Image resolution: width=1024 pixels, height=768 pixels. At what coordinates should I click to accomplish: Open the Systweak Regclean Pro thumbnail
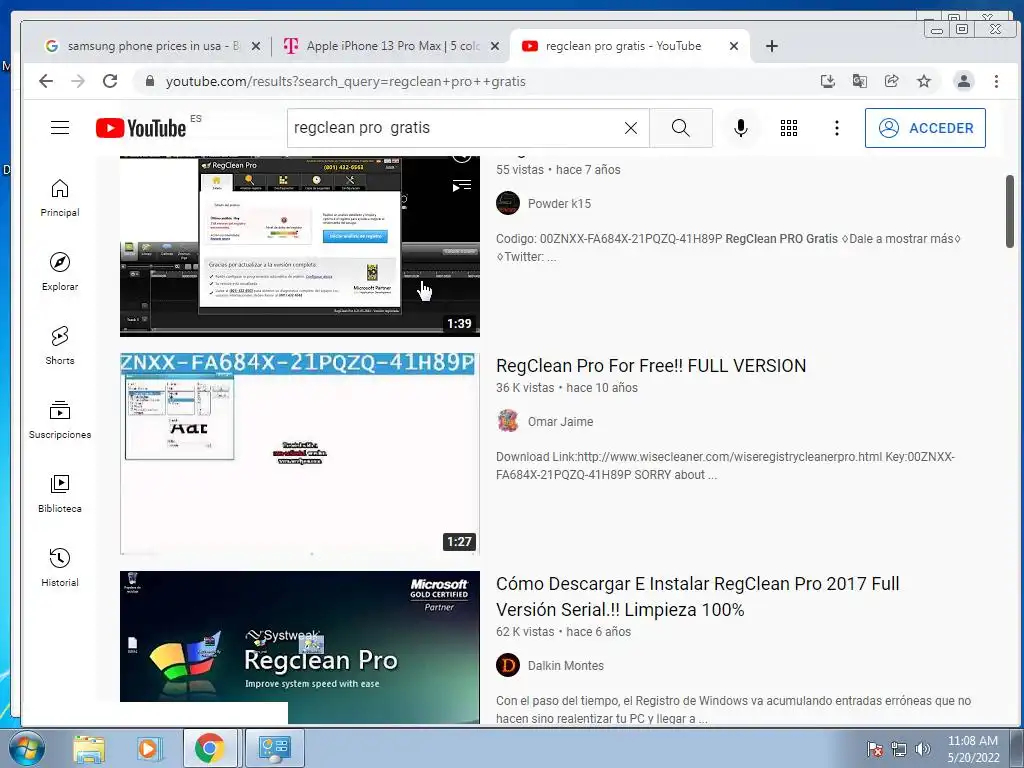[300, 647]
